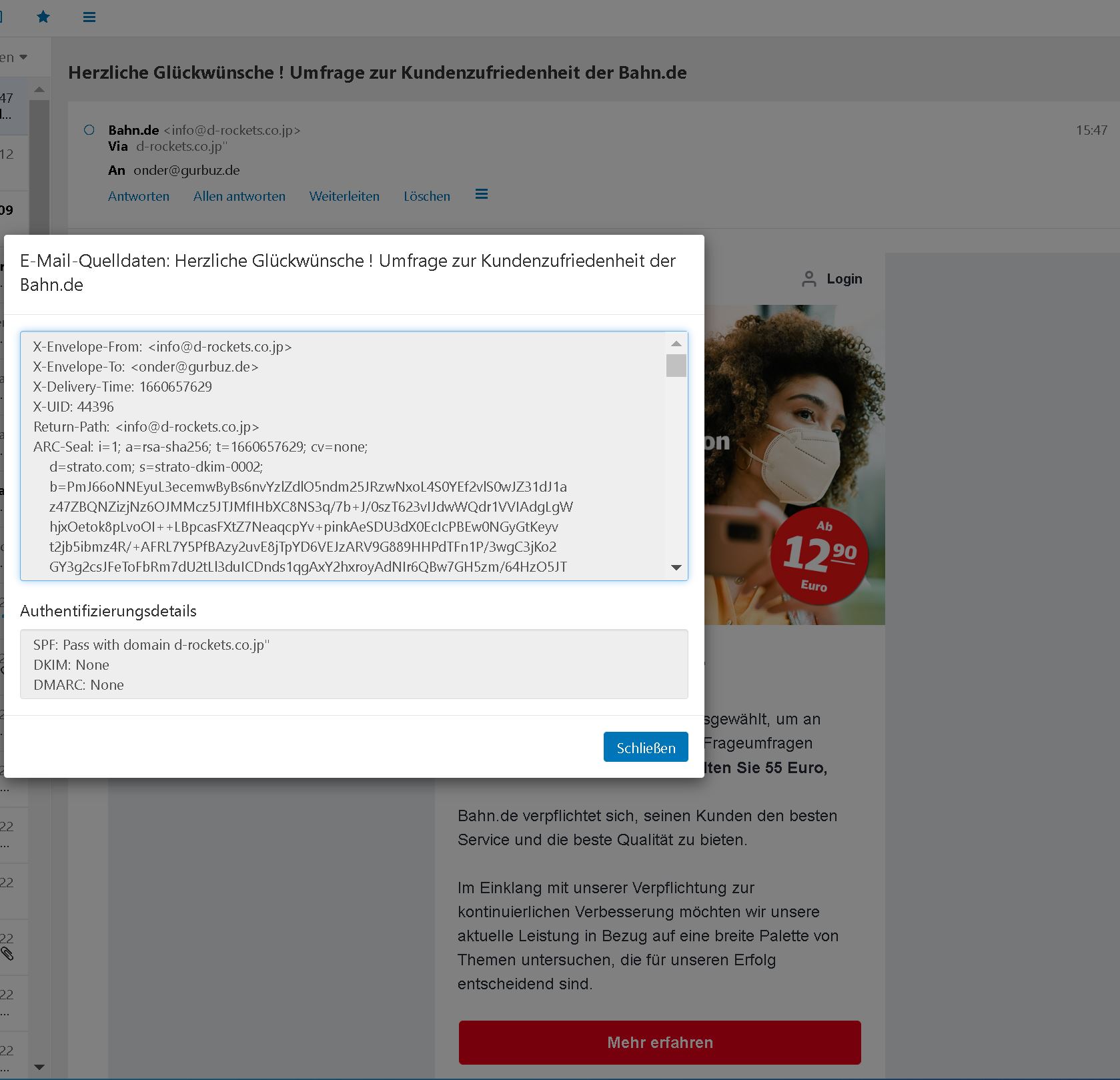This screenshot has height=1080, width=1120.
Task: Click the source data scrollbar thumb
Action: pyautogui.click(x=676, y=366)
